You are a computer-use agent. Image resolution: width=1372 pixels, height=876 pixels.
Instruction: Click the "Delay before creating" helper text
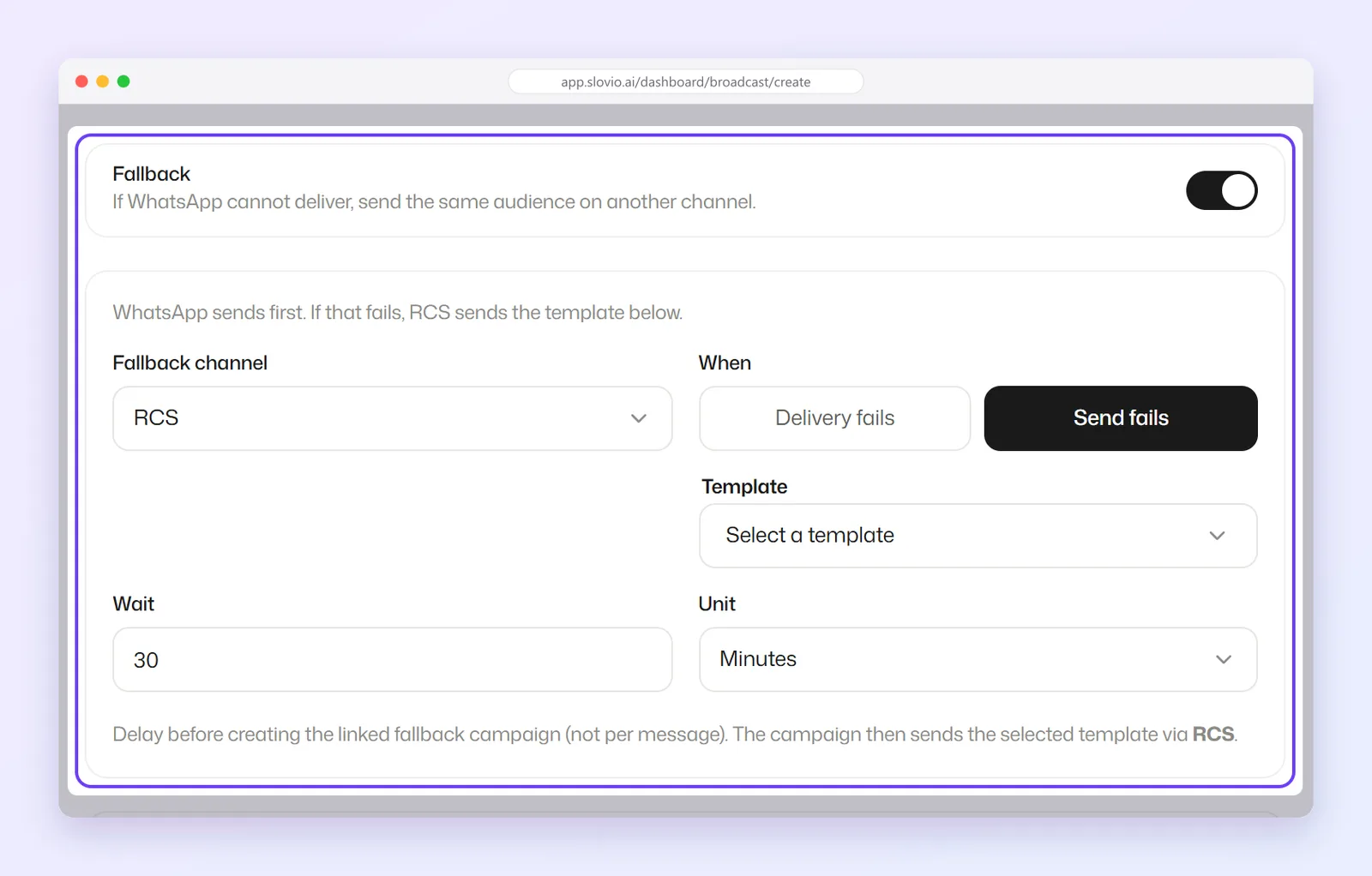point(676,735)
